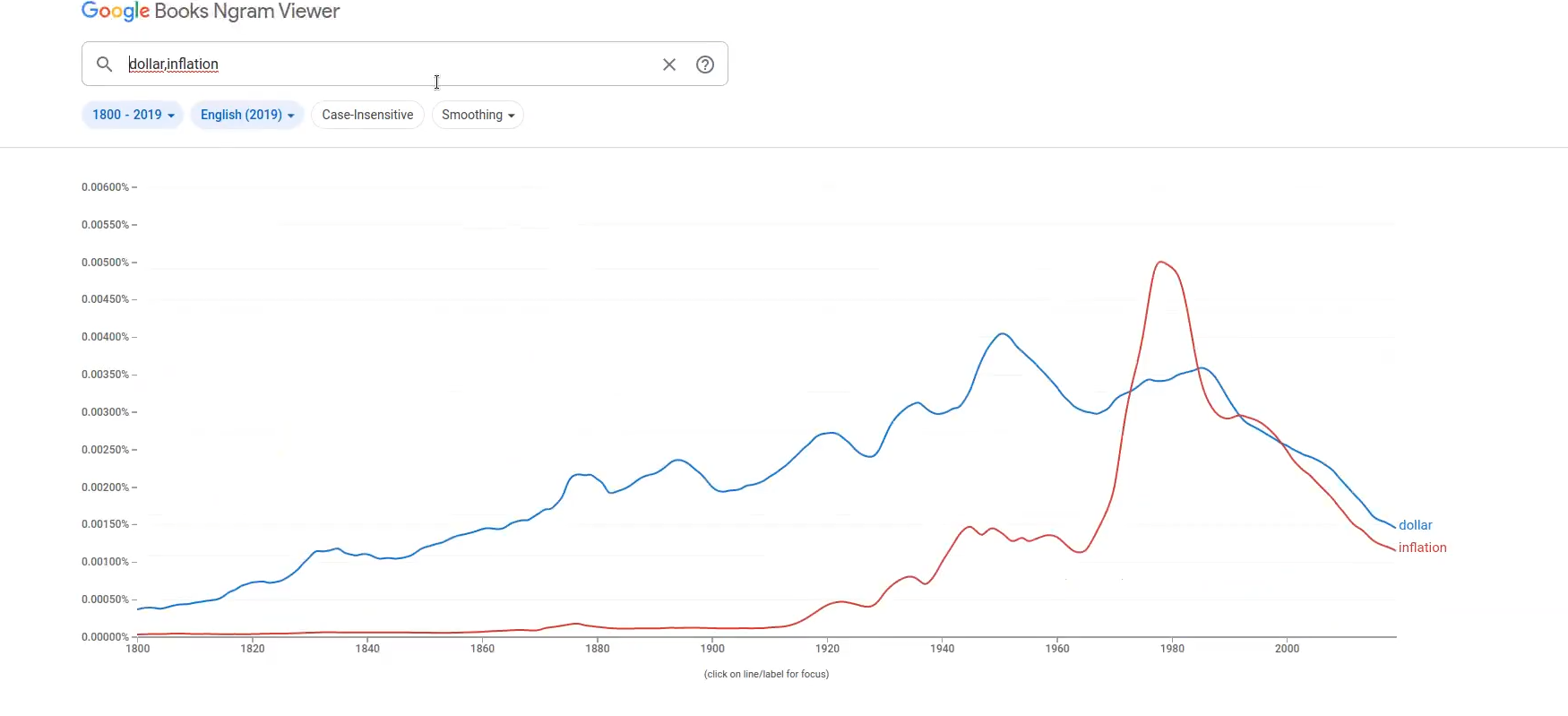1568x716 pixels.
Task: Click the 1800 x-axis year label
Action: click(x=138, y=649)
